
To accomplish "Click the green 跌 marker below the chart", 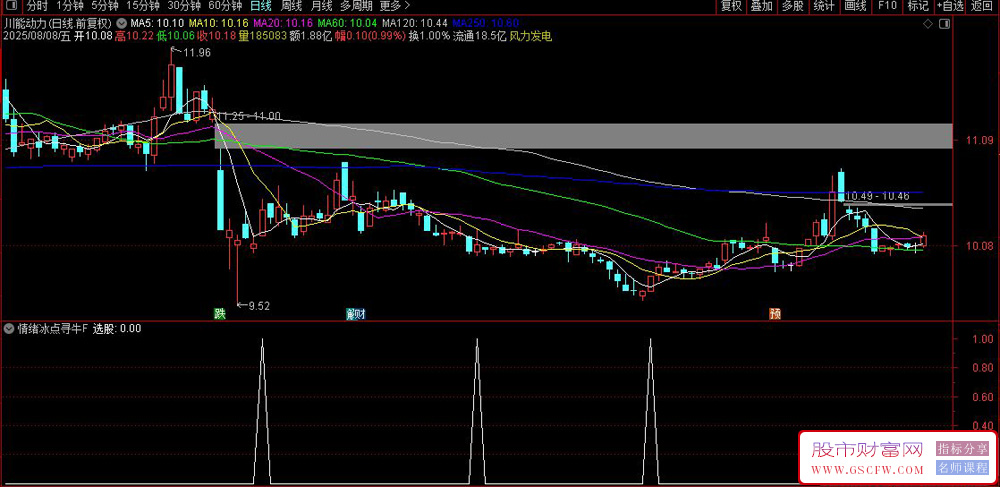I will 219,313.
